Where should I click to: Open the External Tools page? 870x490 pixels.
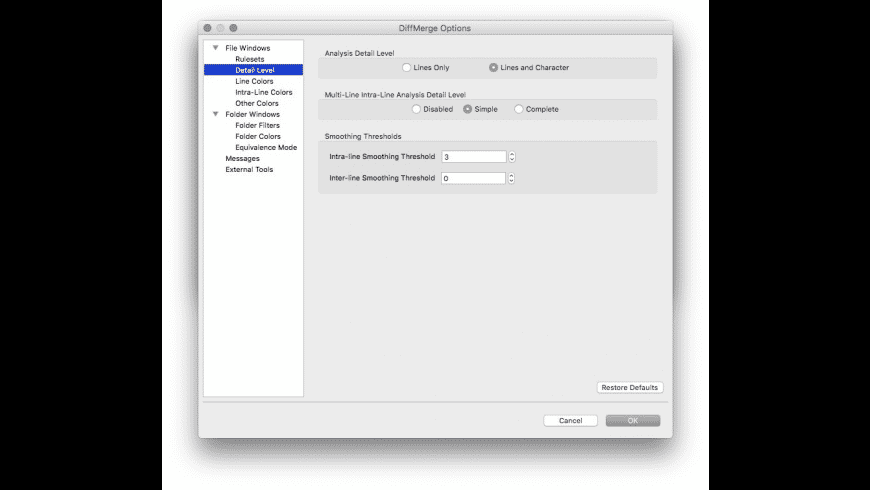tap(249, 170)
